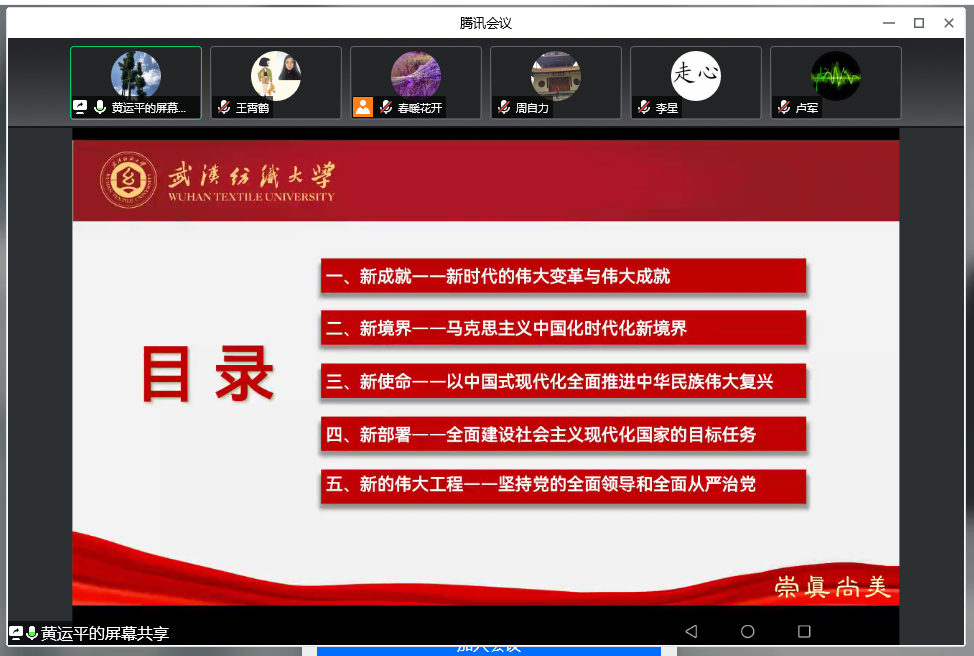Click 李星's muted microphone icon
This screenshot has width=974, height=656.
point(644,108)
